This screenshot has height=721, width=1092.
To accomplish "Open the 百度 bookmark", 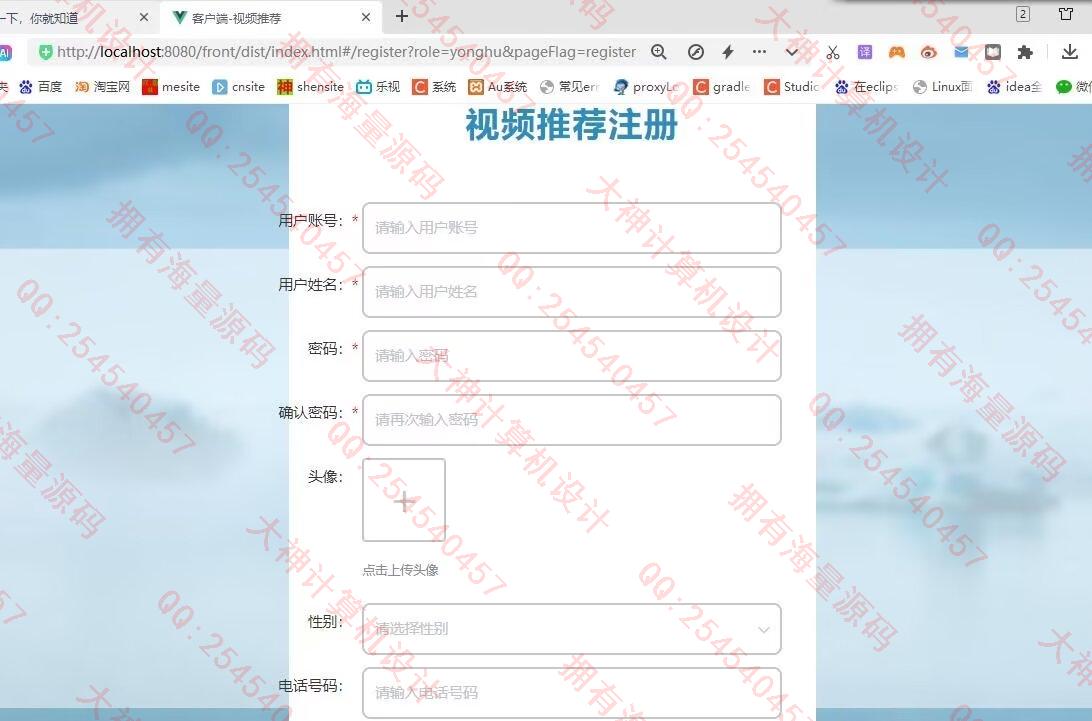I will pos(41,86).
